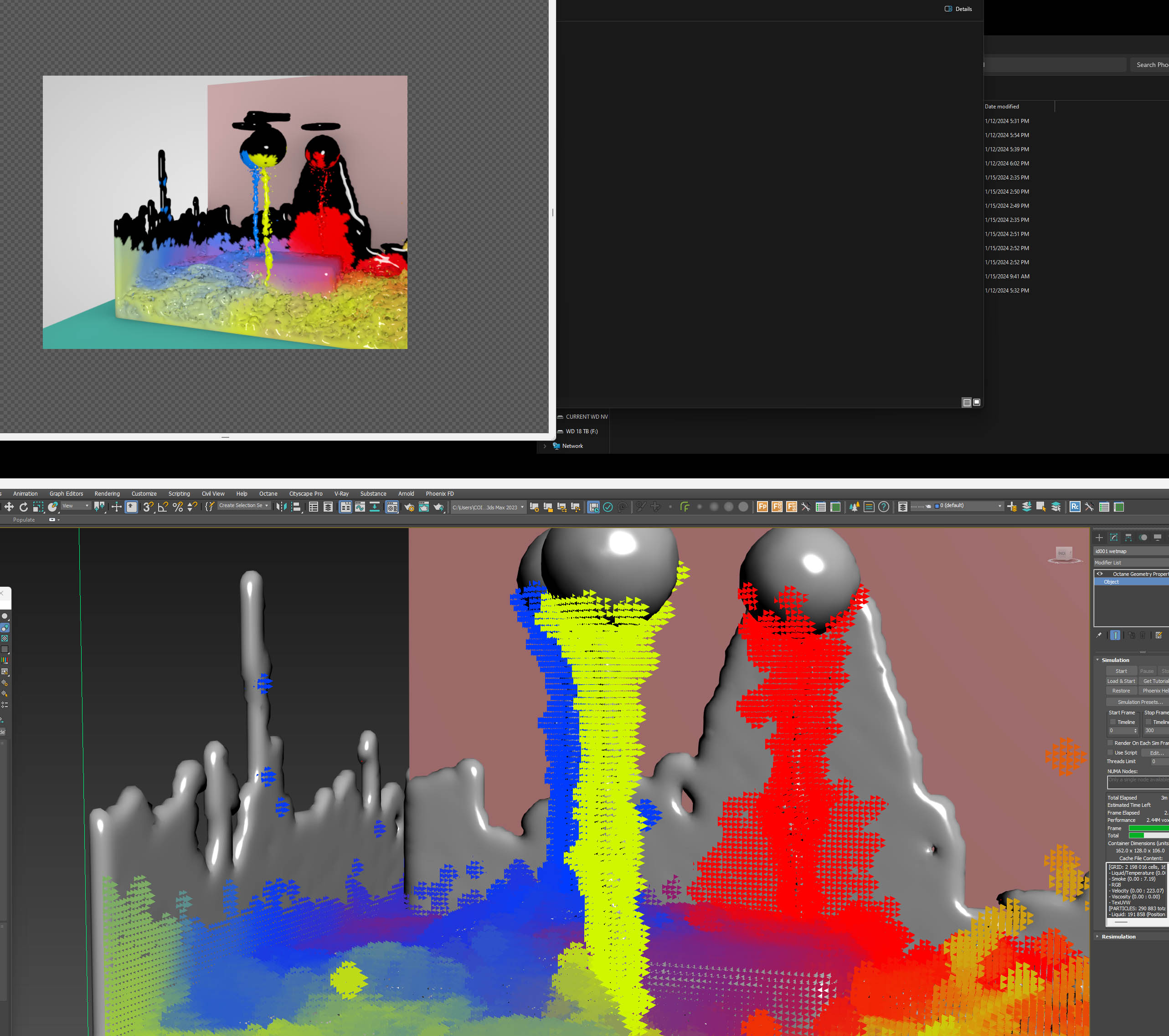This screenshot has width=1169, height=1036.
Task: Toggle the Angle Snap tool
Action: click(x=162, y=507)
